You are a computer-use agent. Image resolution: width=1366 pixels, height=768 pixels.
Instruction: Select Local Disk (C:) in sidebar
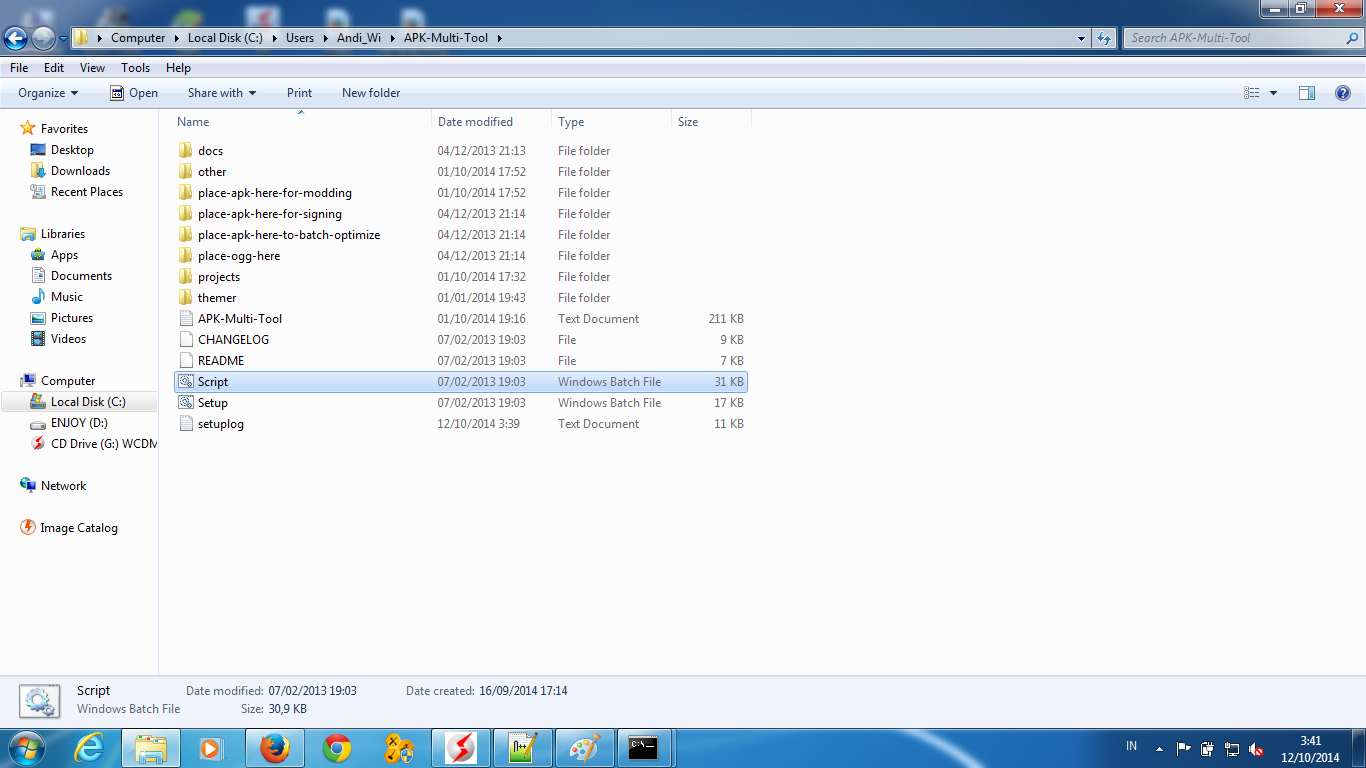coord(79,402)
